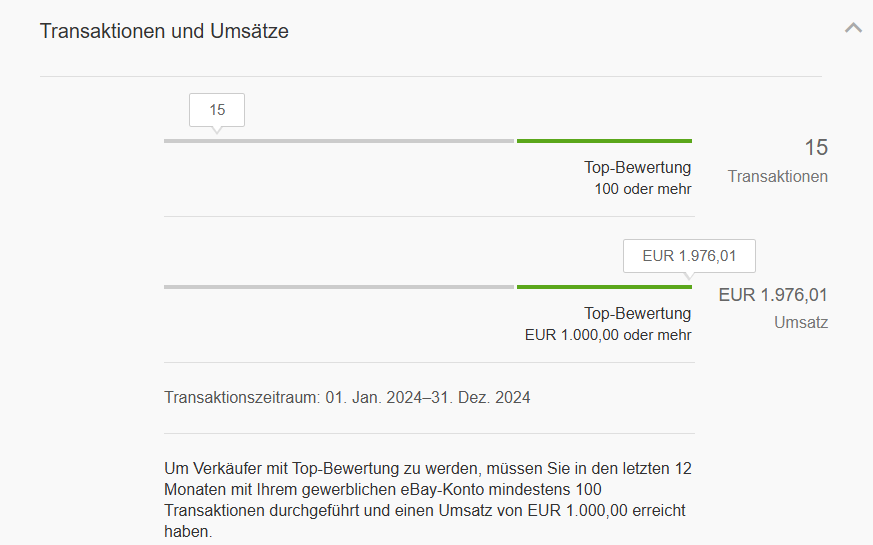
Task: Click the Umsatz label under the total
Action: [x=800, y=323]
